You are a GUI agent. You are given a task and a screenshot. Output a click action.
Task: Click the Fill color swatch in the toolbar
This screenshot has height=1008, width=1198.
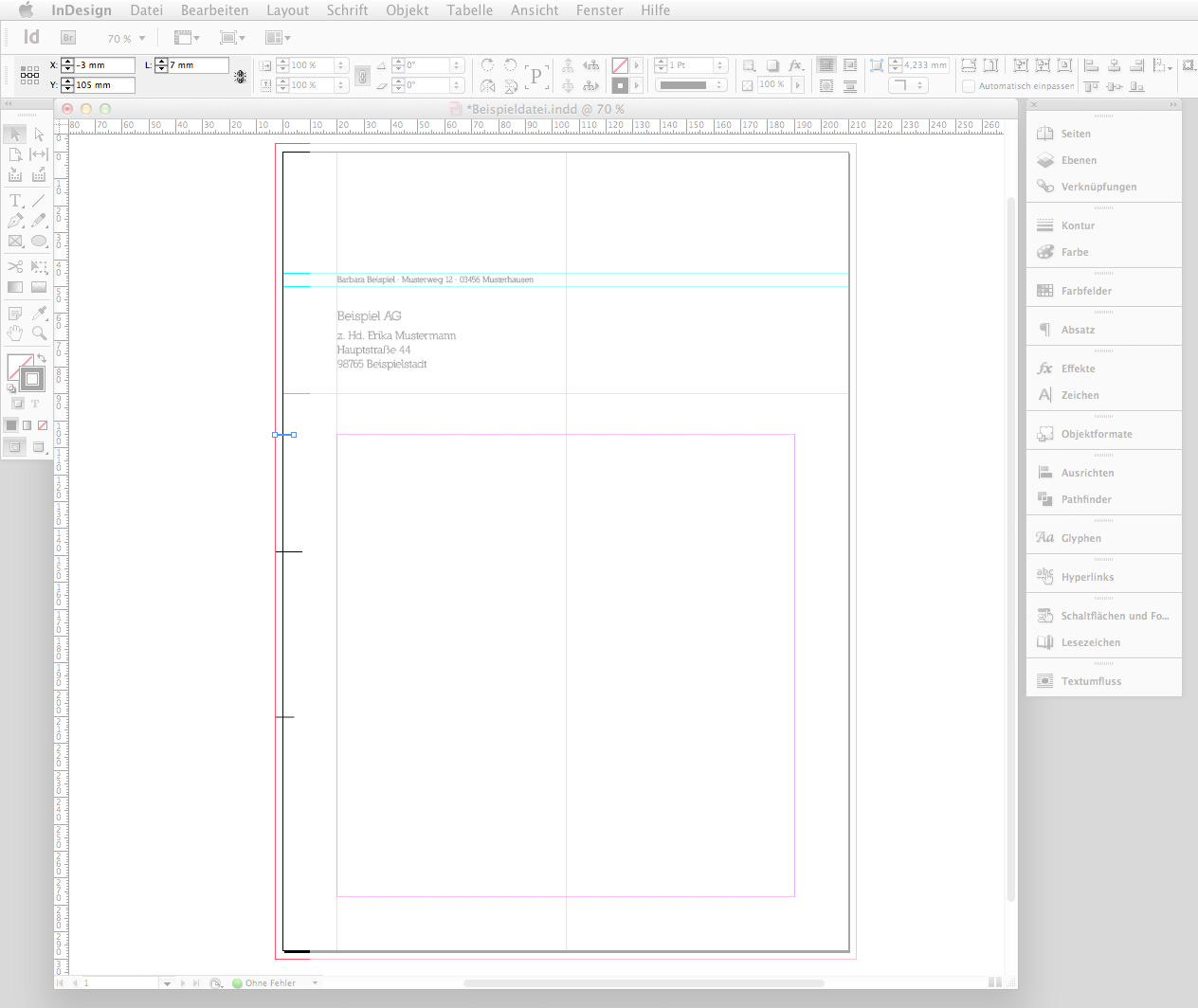coord(19,369)
